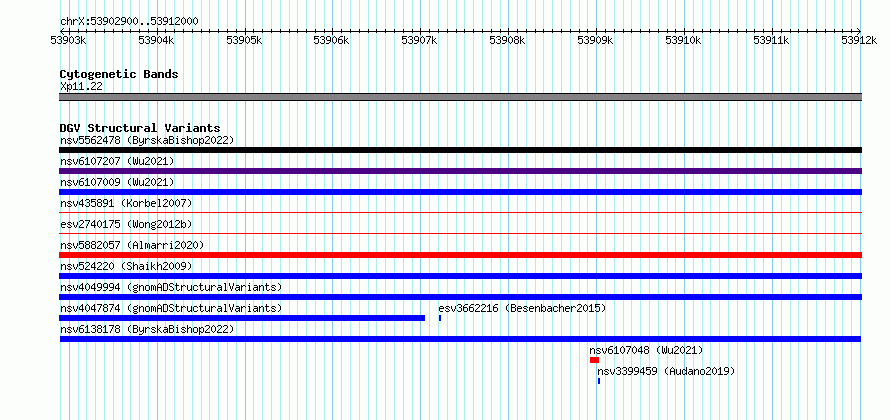Image resolution: width=890 pixels, height=420 pixels.
Task: Select the gray Xp11.22 cytoband bar
Action: pyautogui.click(x=460, y=97)
